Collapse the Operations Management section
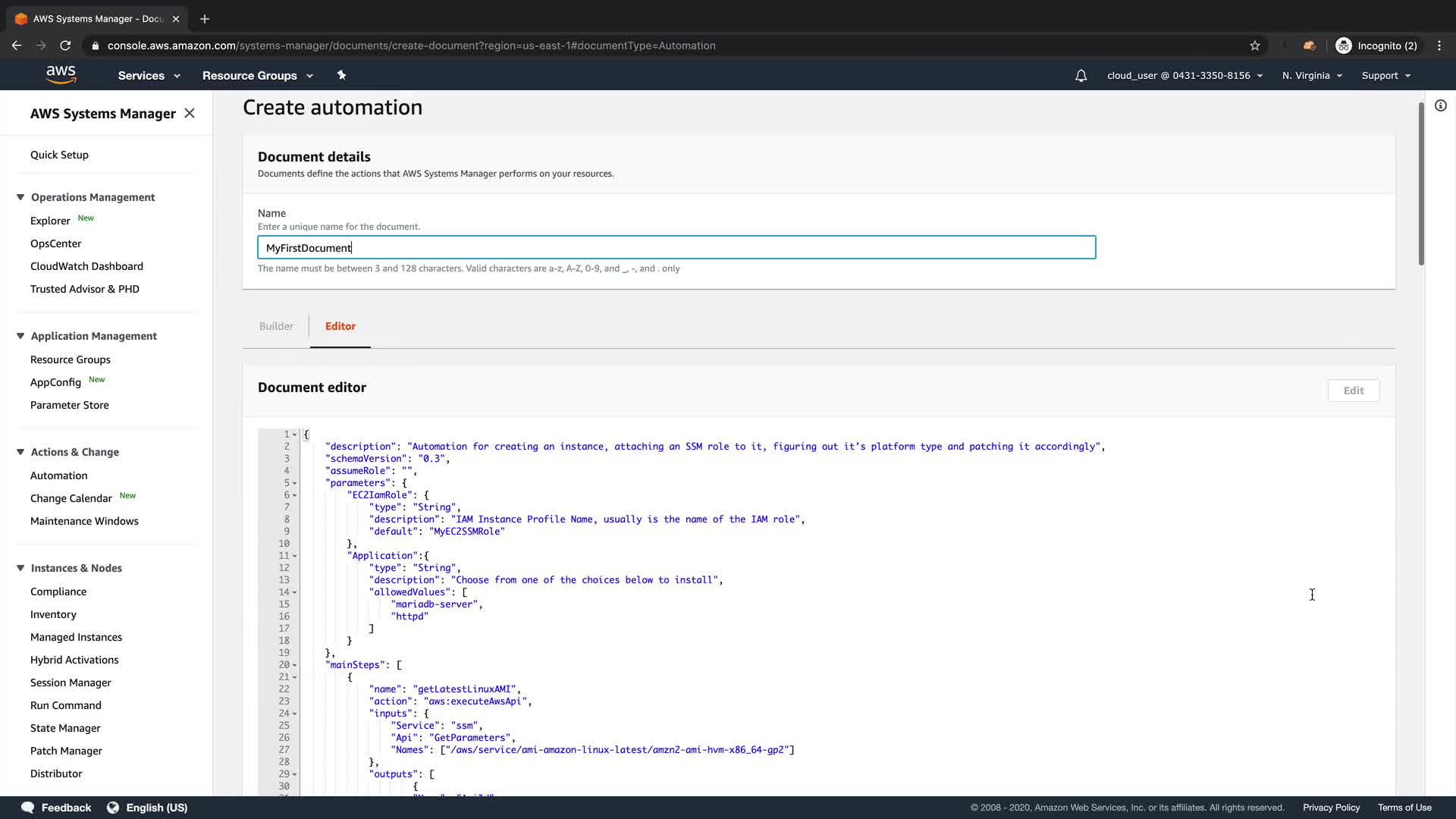Screen dimensions: 1456x819 point(20,197)
